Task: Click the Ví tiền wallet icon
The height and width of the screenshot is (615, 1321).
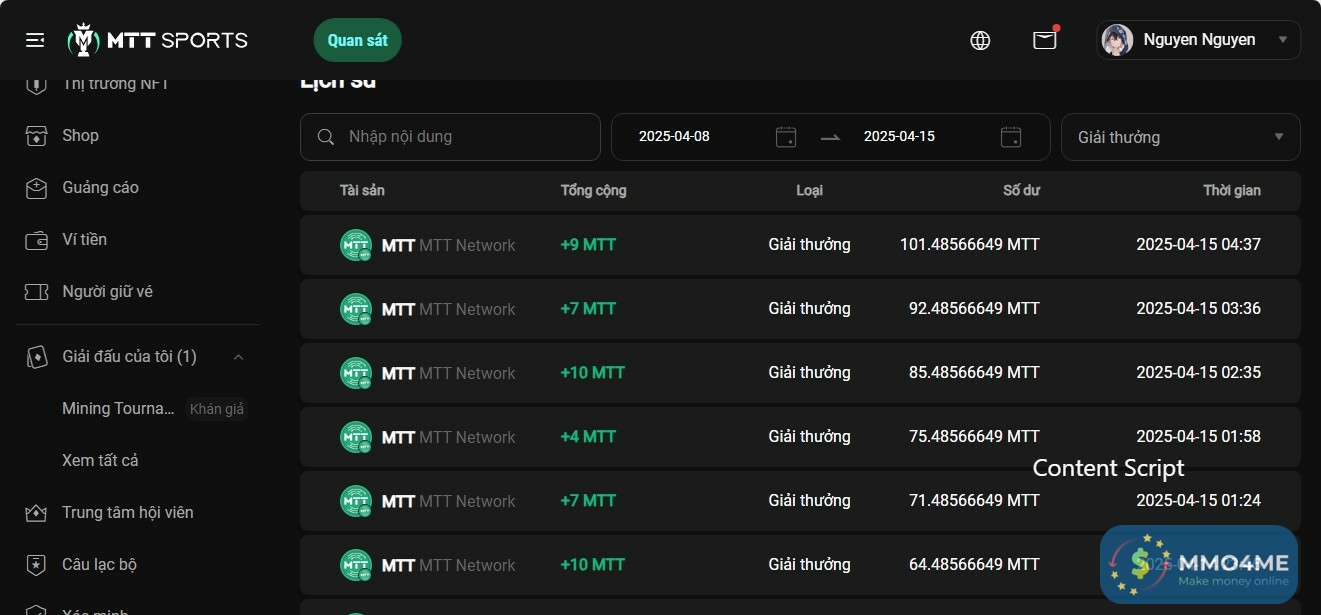Action: coord(37,240)
